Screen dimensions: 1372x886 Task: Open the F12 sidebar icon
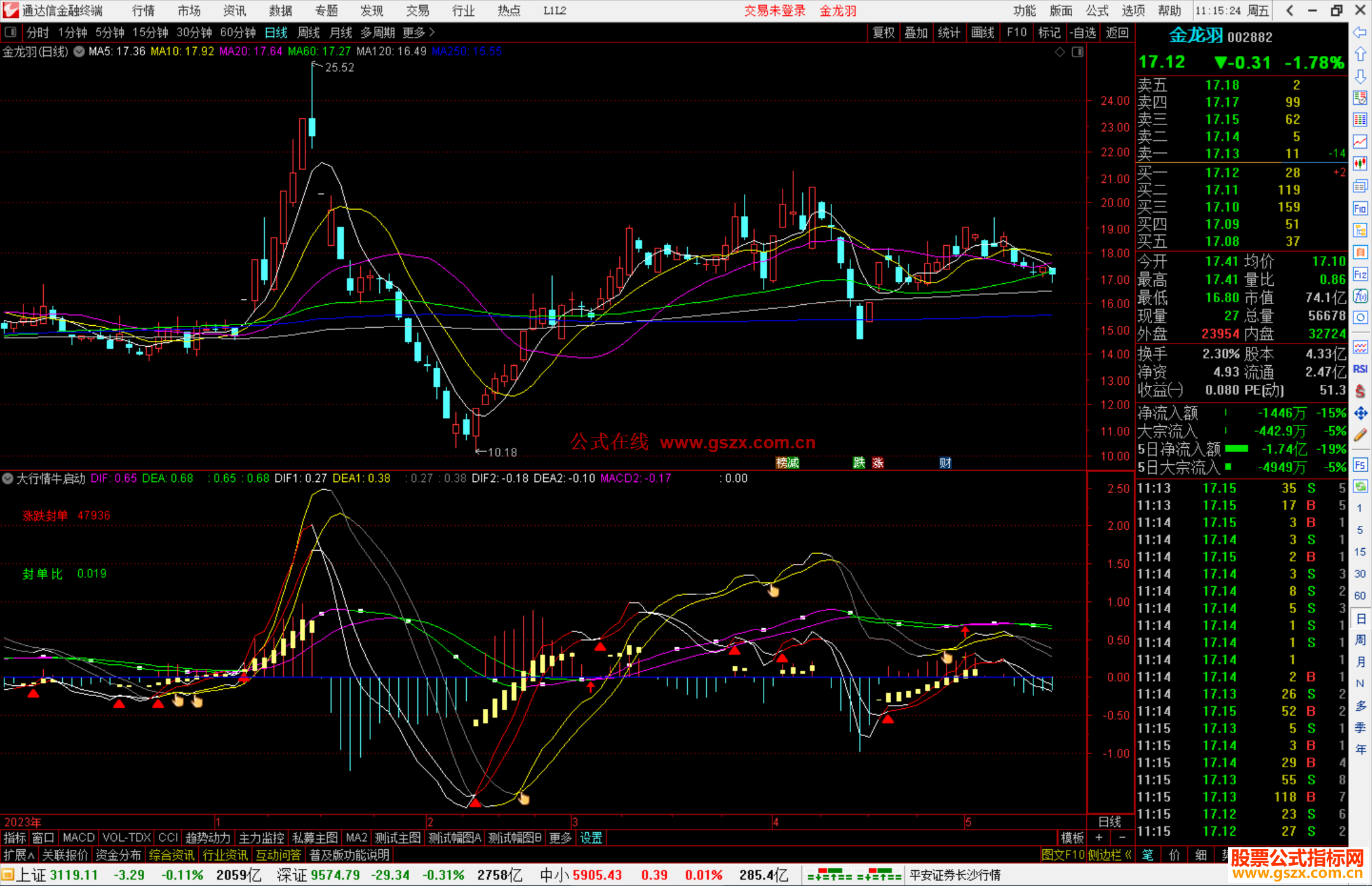[x=1360, y=274]
